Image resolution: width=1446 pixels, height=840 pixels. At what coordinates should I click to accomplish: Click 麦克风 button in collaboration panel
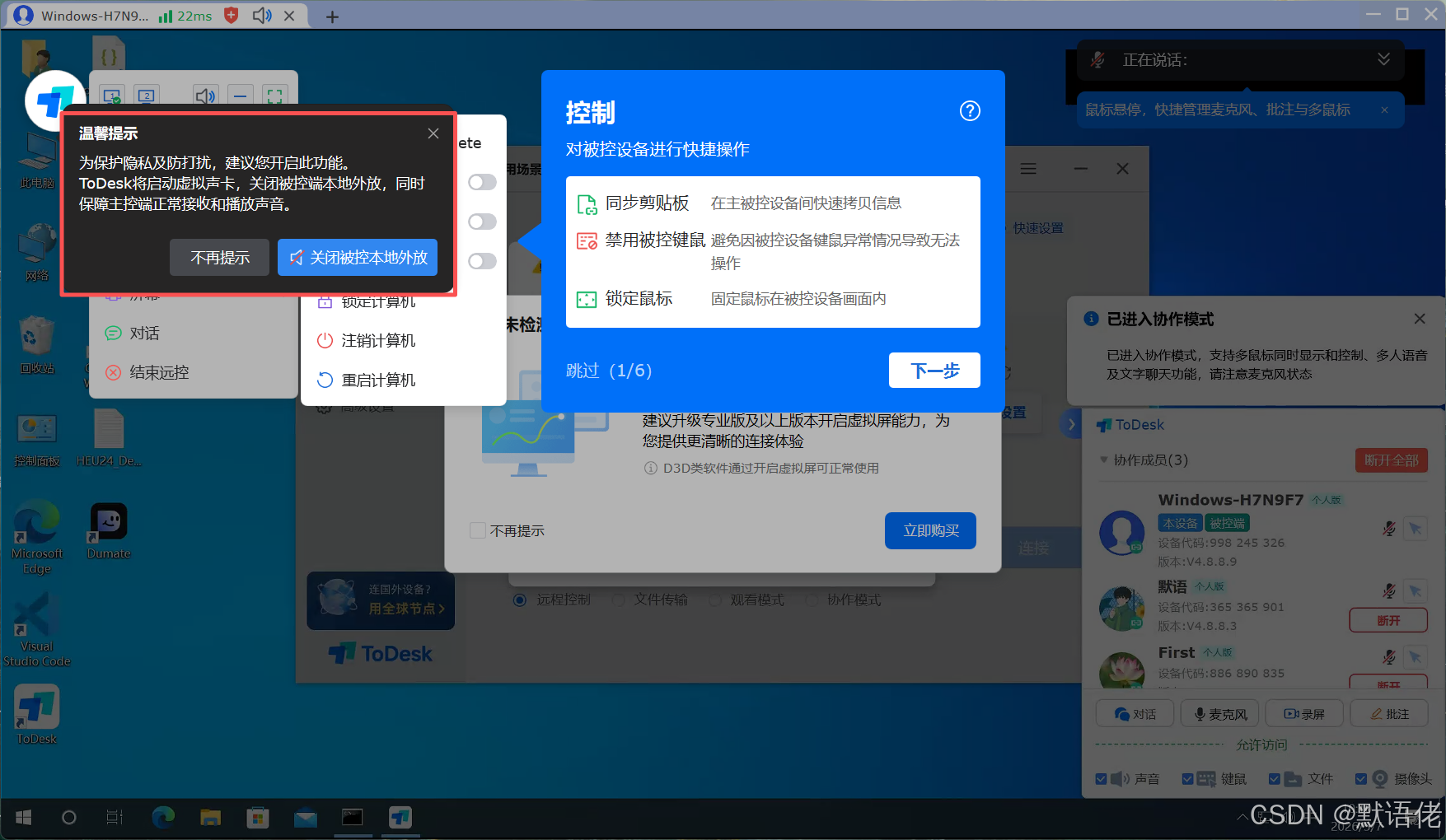pyautogui.click(x=1220, y=714)
